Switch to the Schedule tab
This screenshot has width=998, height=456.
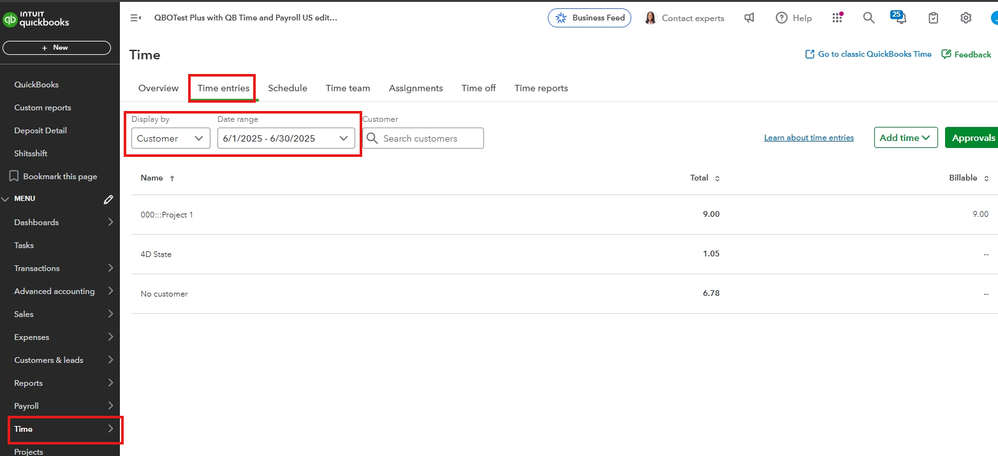coord(288,88)
